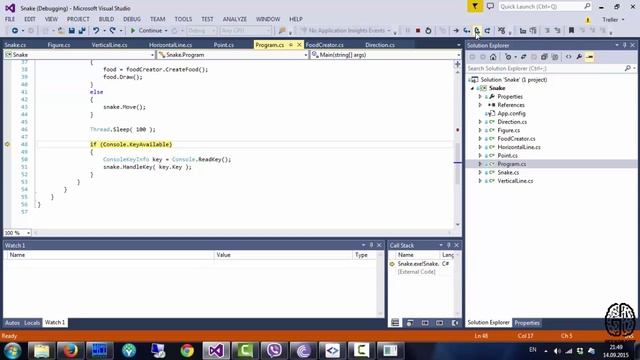The width and height of the screenshot is (640, 360).
Task: Click the Step Out debug icon
Action: (x=487, y=31)
